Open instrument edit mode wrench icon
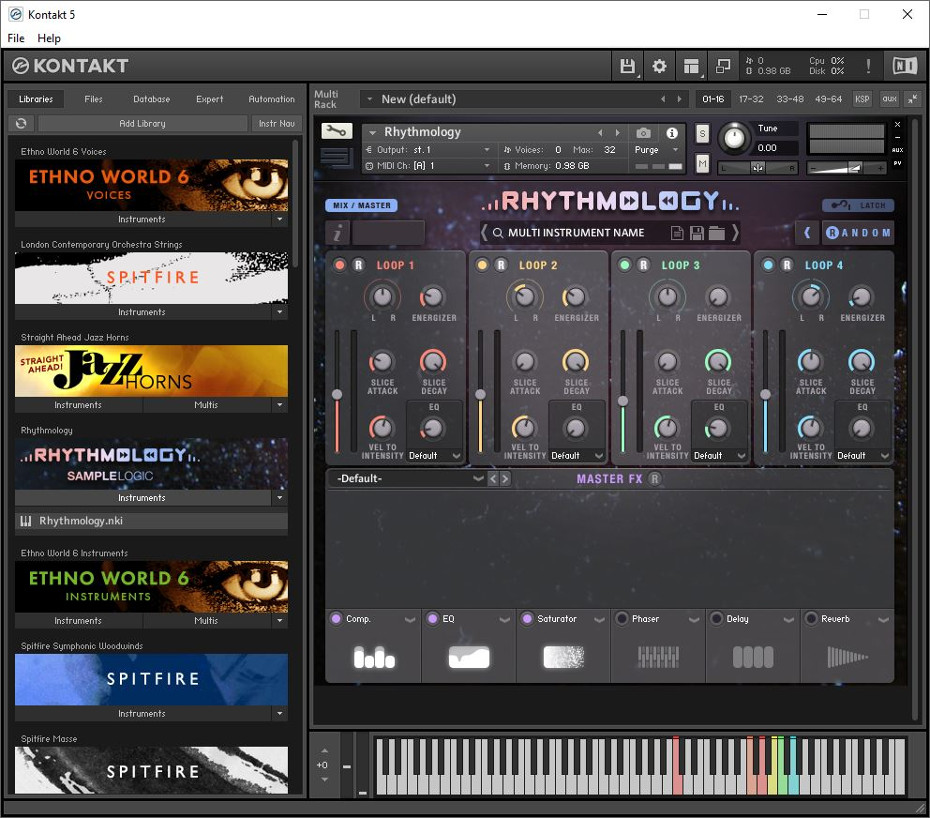The height and width of the screenshot is (818, 930). pos(337,131)
